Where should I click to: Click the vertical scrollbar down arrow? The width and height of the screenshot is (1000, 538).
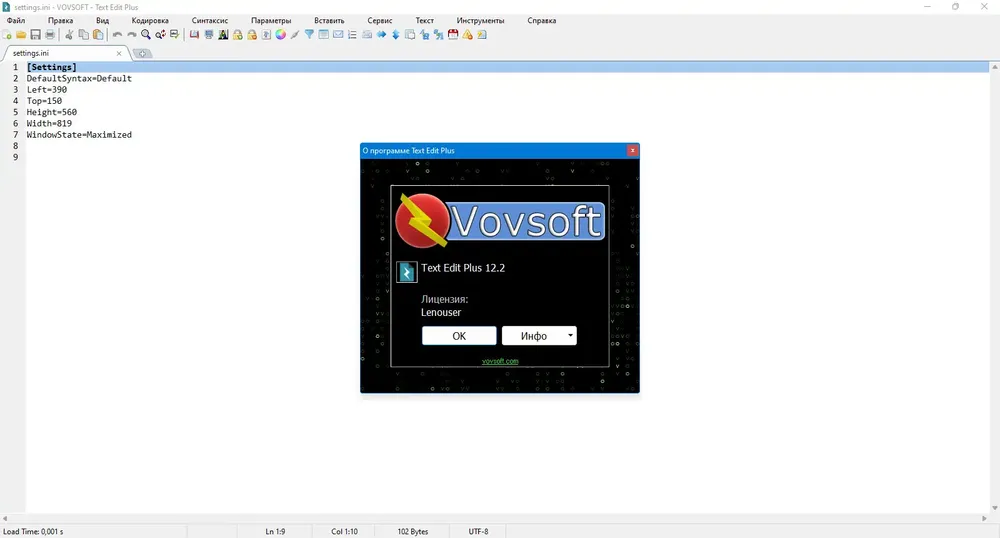(994, 508)
